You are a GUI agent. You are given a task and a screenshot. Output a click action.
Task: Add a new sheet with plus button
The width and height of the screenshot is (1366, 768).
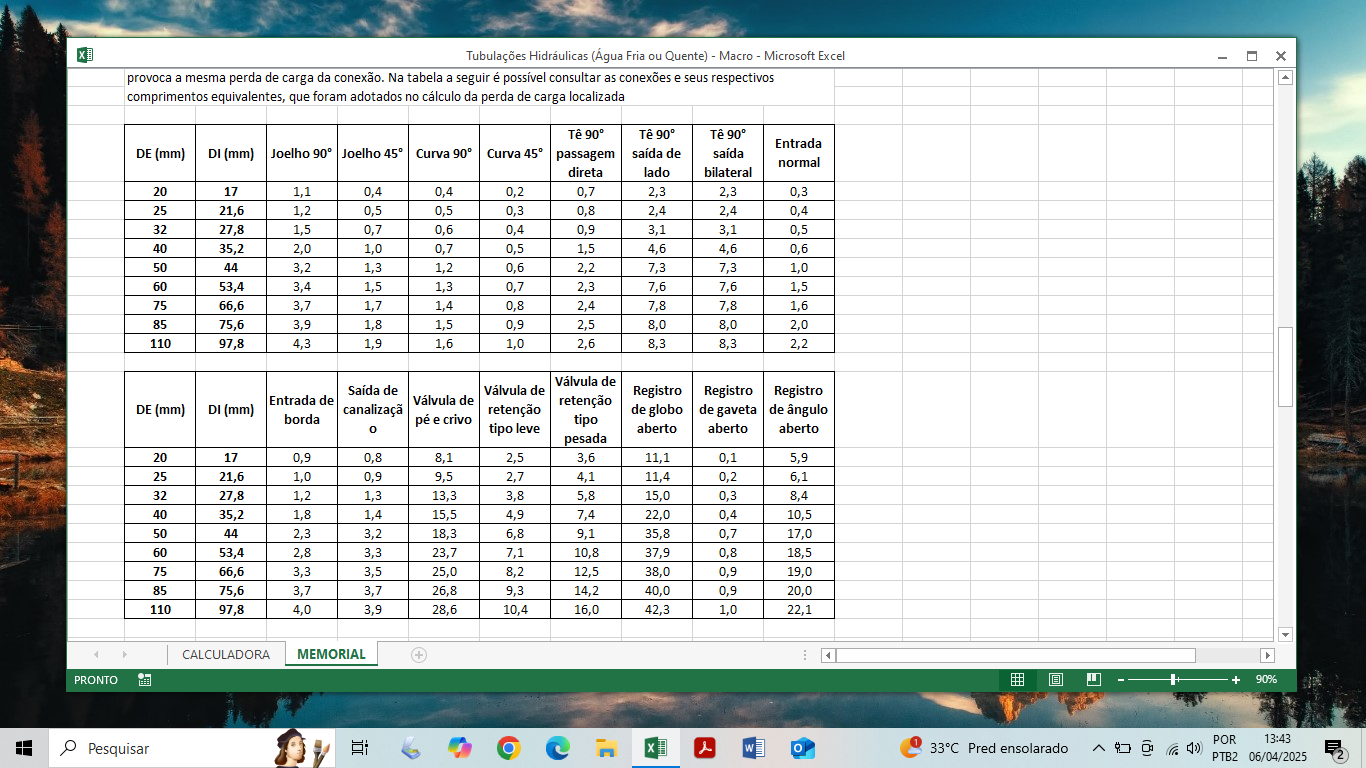point(419,655)
